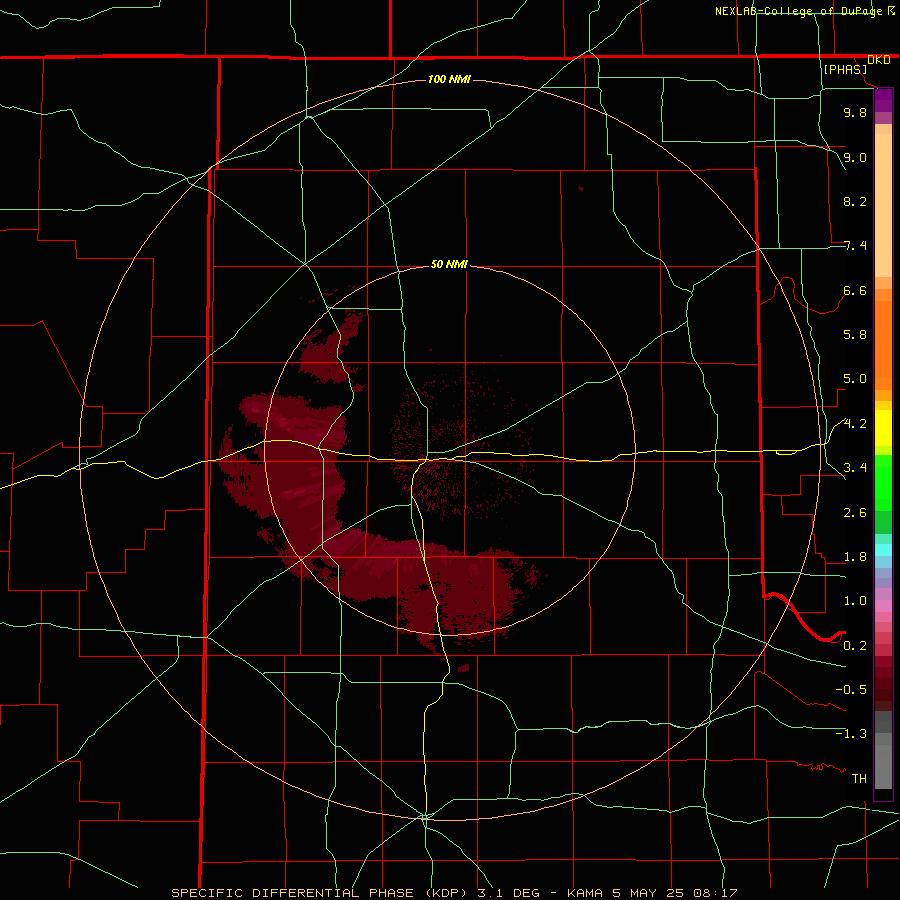
Task: Click the 1.8 value on color scale
Action: pyautogui.click(x=855, y=557)
